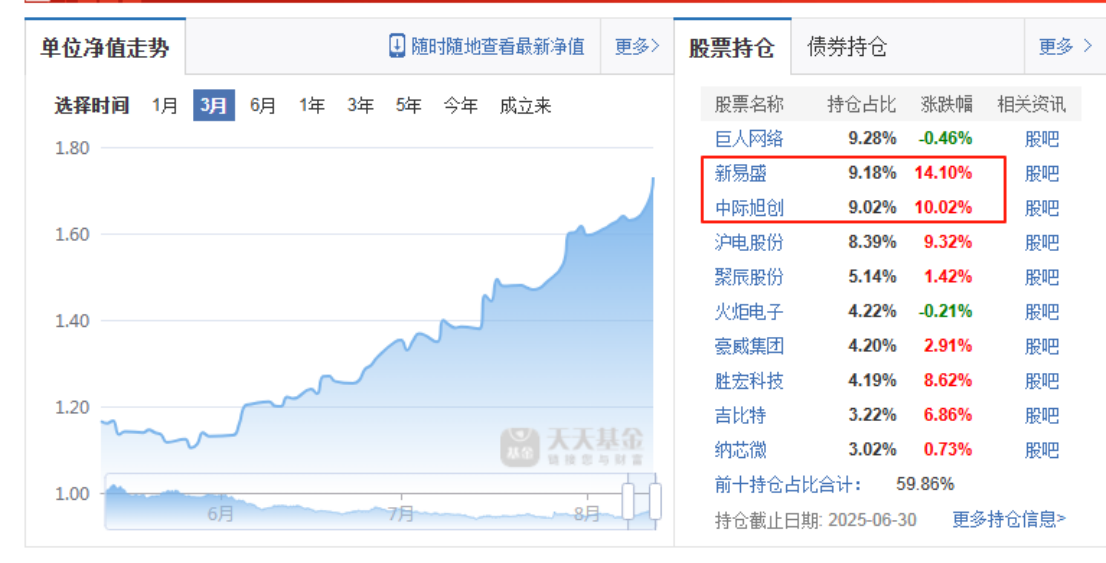Open stock 胜宏科技

(x=749, y=381)
